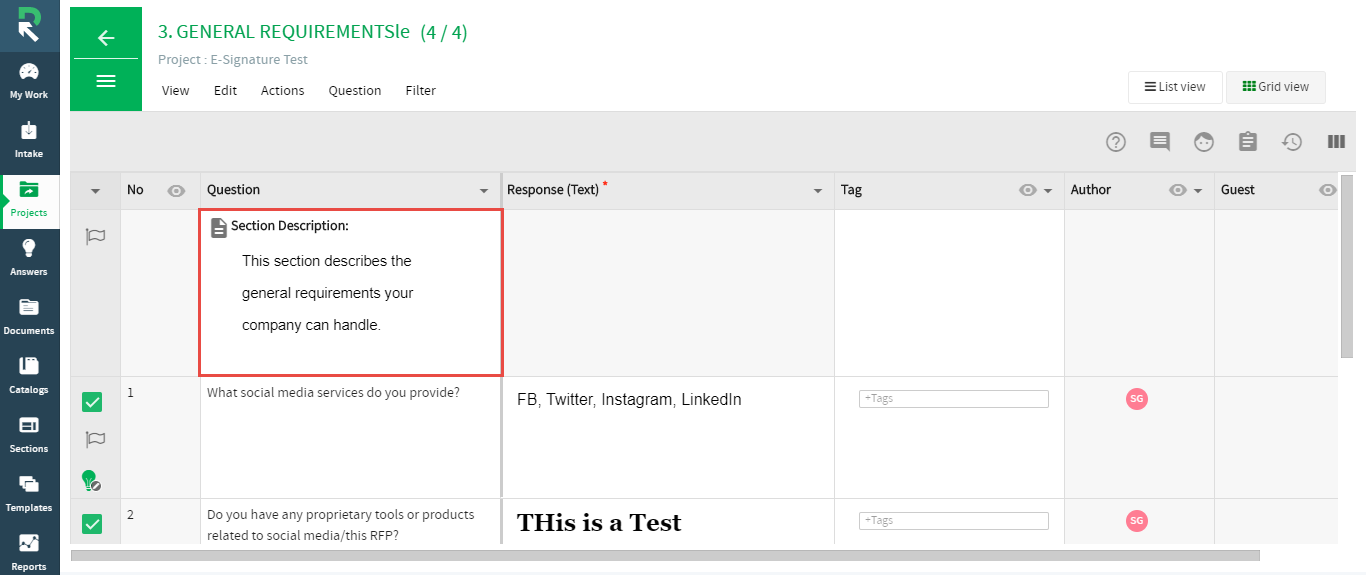Open Sections in the sidebar

pyautogui.click(x=29, y=435)
